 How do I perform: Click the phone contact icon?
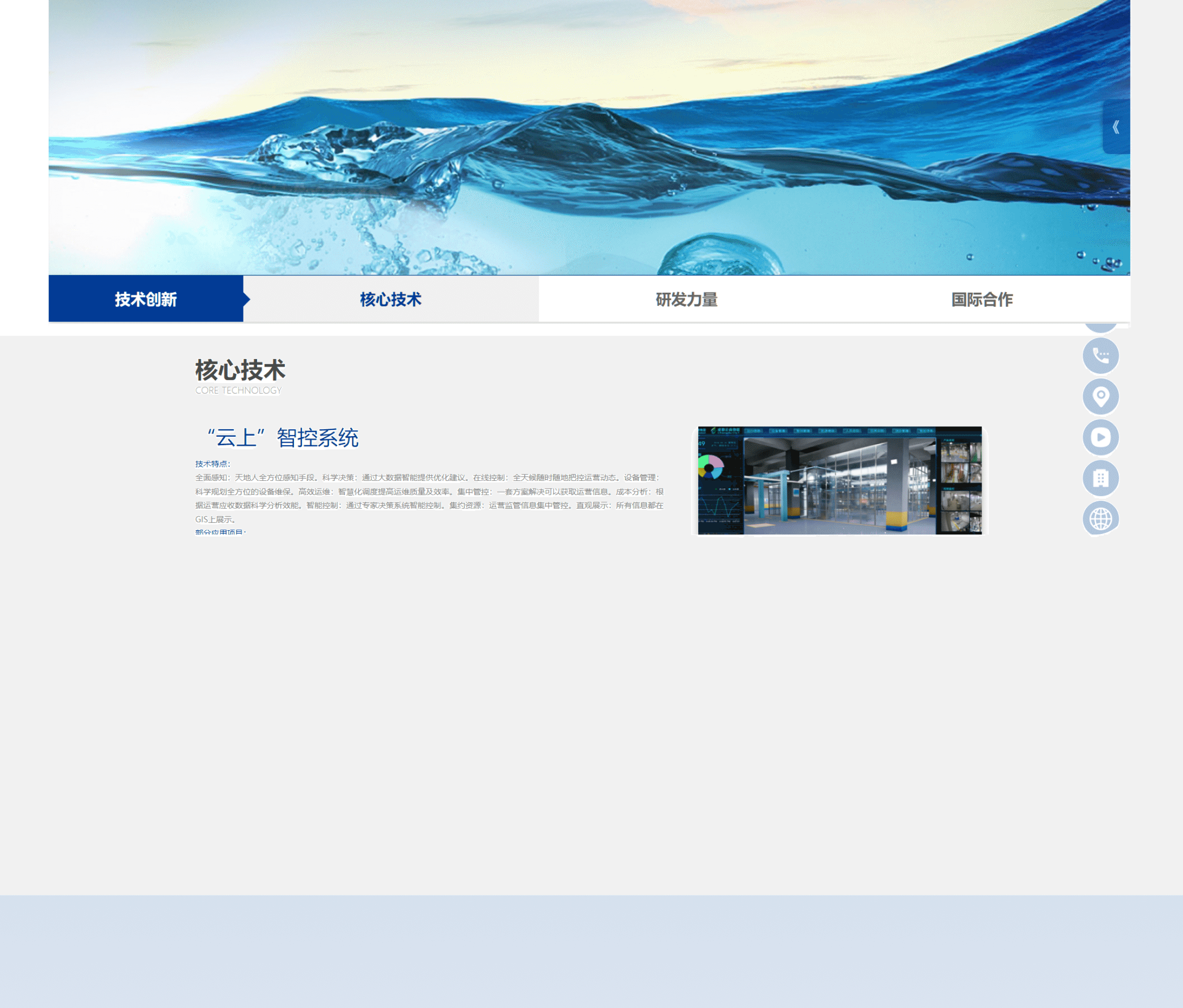[1100, 356]
